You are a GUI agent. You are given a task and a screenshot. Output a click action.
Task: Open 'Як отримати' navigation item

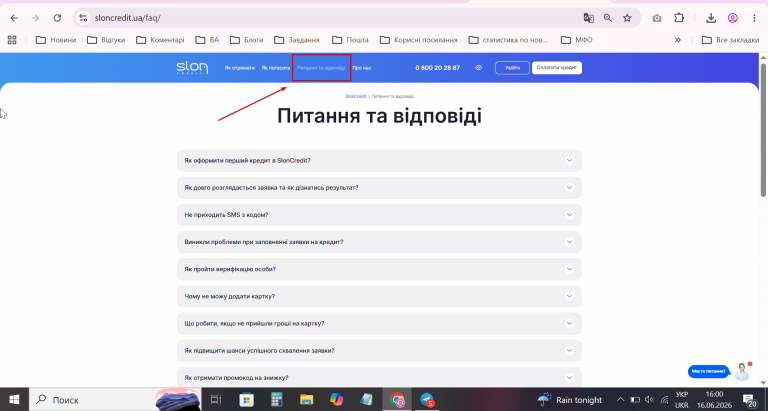[240, 68]
